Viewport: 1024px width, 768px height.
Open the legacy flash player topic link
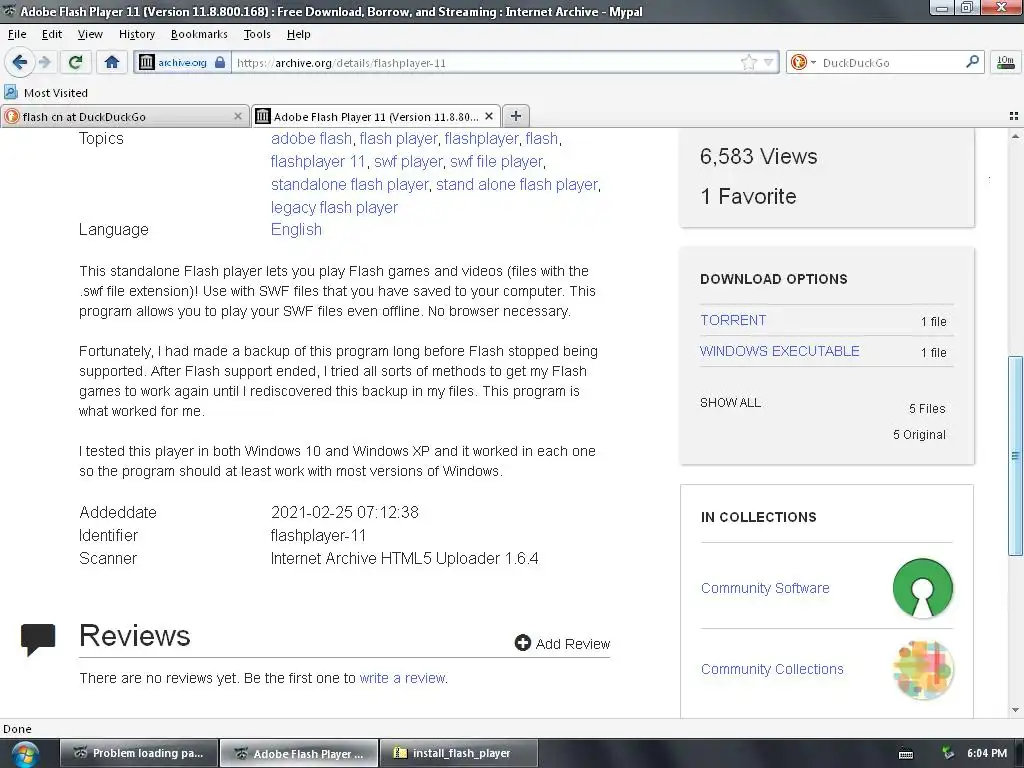334,208
